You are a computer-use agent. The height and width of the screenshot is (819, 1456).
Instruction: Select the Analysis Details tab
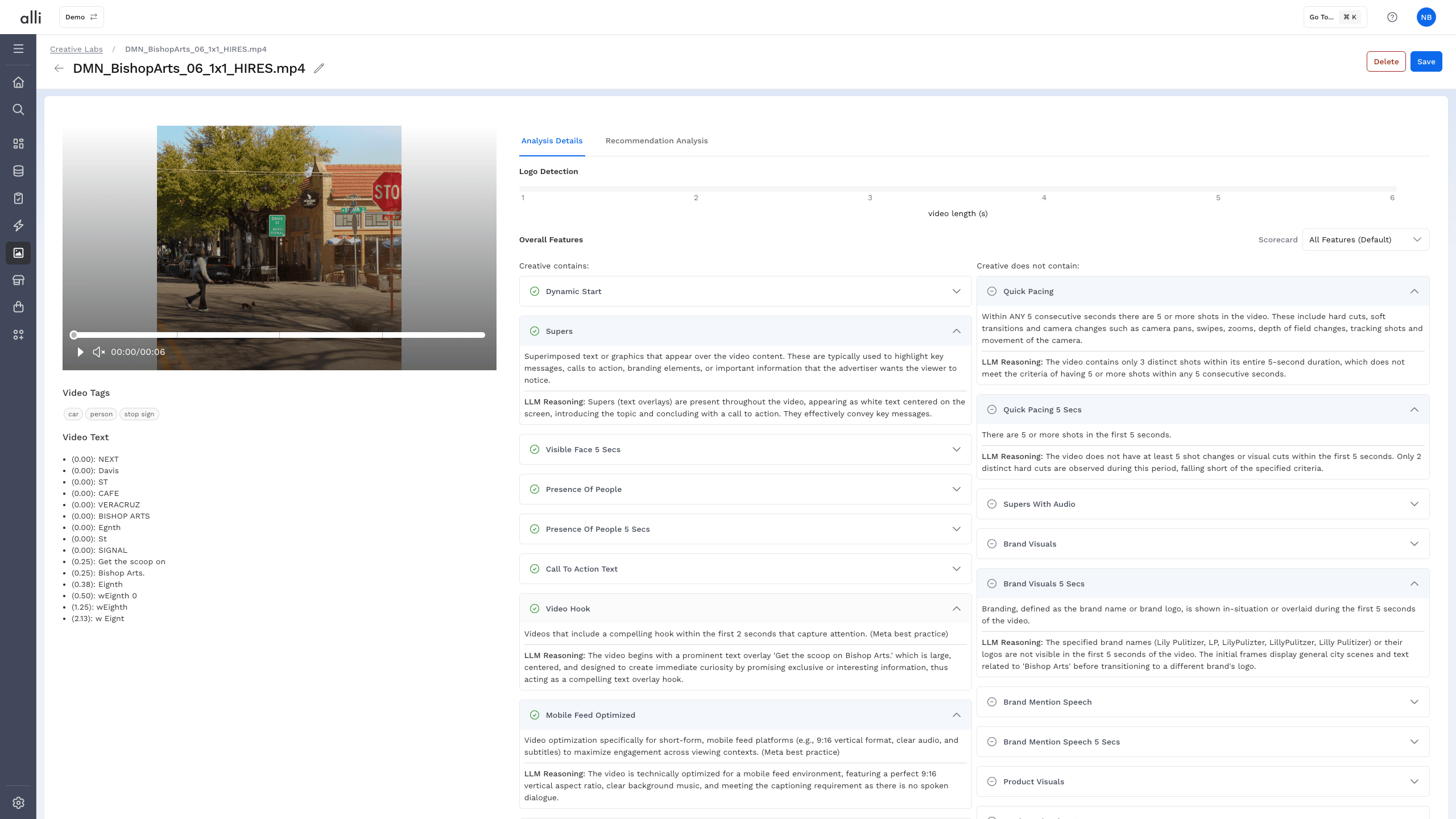[552, 140]
